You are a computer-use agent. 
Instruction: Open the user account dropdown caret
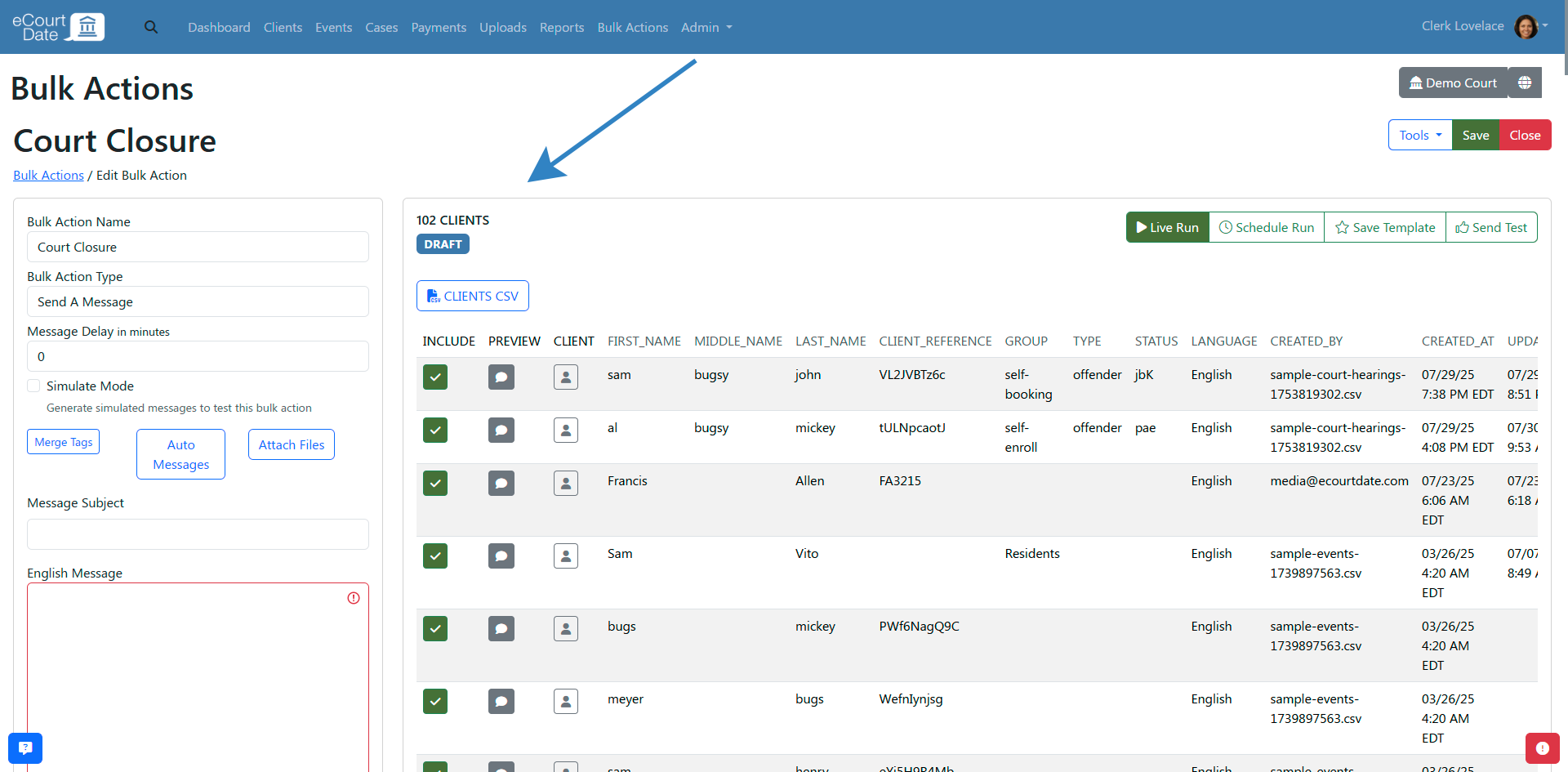coord(1545,25)
